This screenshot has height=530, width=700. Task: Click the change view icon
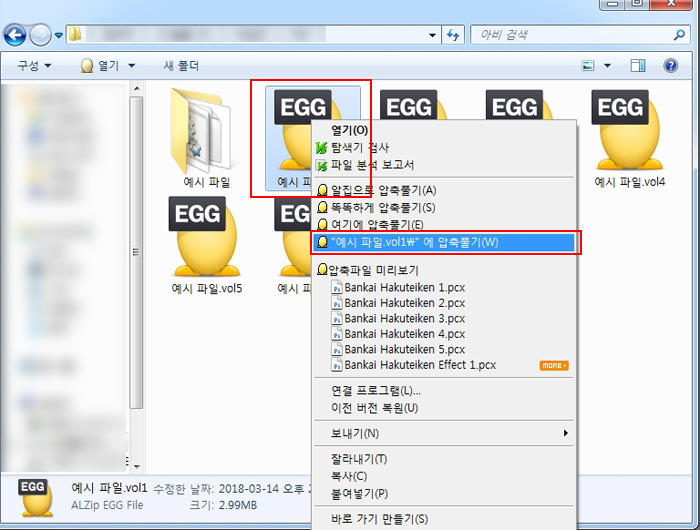click(588, 66)
